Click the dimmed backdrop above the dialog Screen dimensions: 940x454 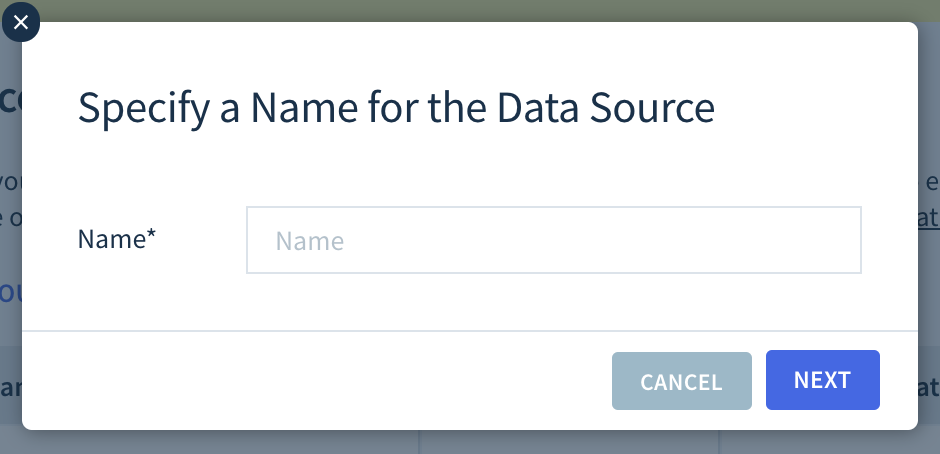point(480,10)
